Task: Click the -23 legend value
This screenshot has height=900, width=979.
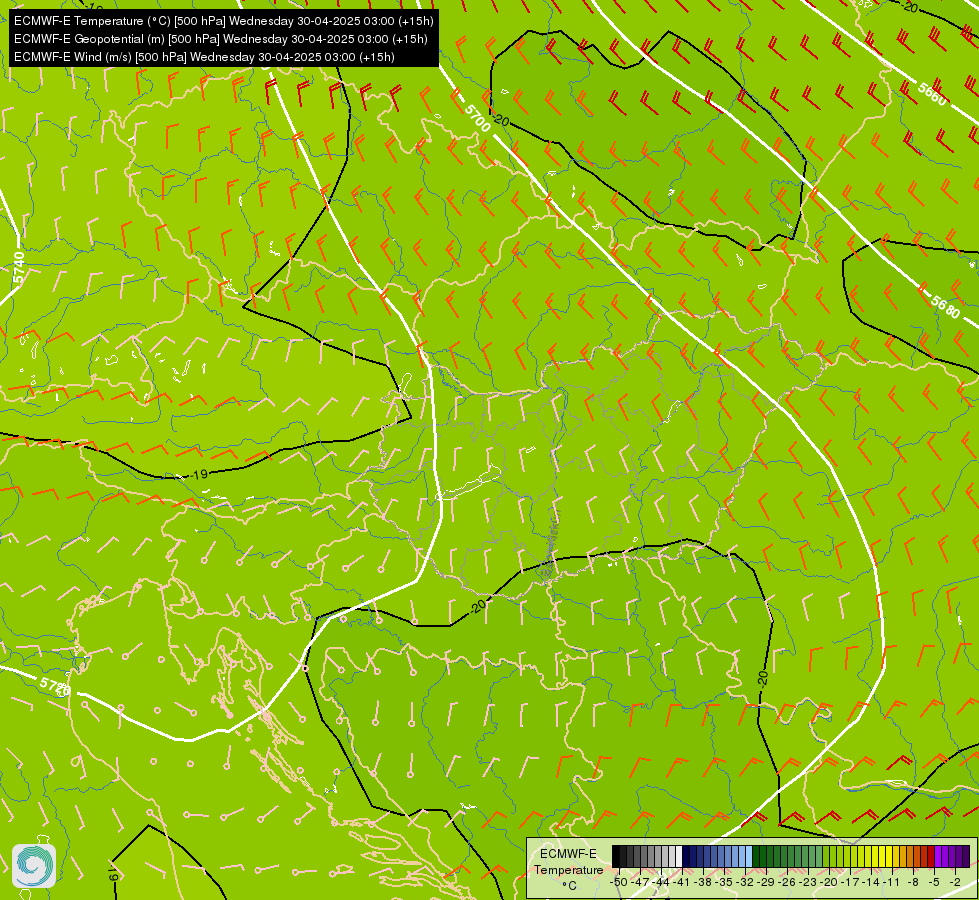Action: coord(808,882)
